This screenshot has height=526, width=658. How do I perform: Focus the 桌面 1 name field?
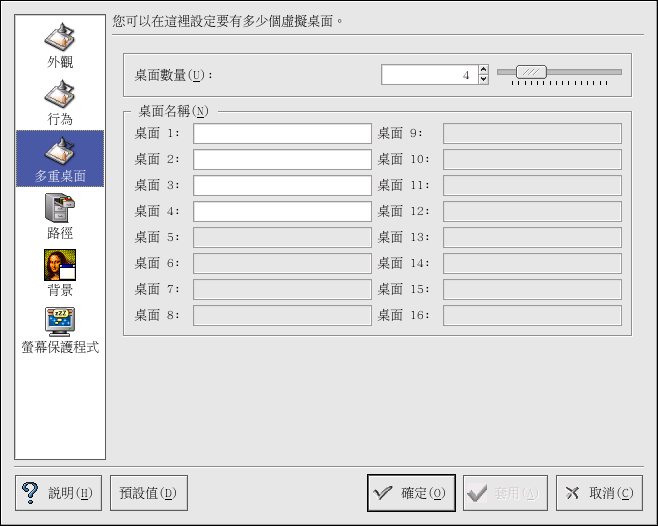(282, 134)
